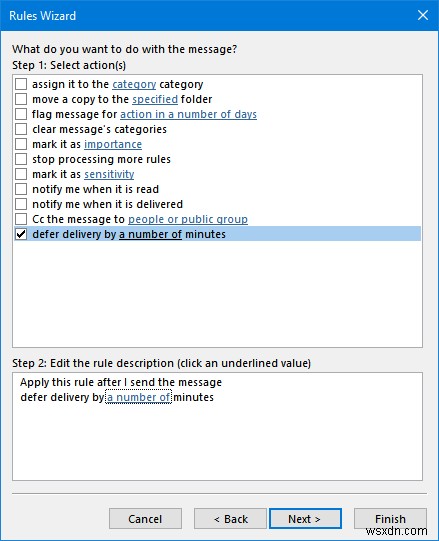Select 'stop processing more rules' row text
The image size is (439, 541).
(x=101, y=159)
